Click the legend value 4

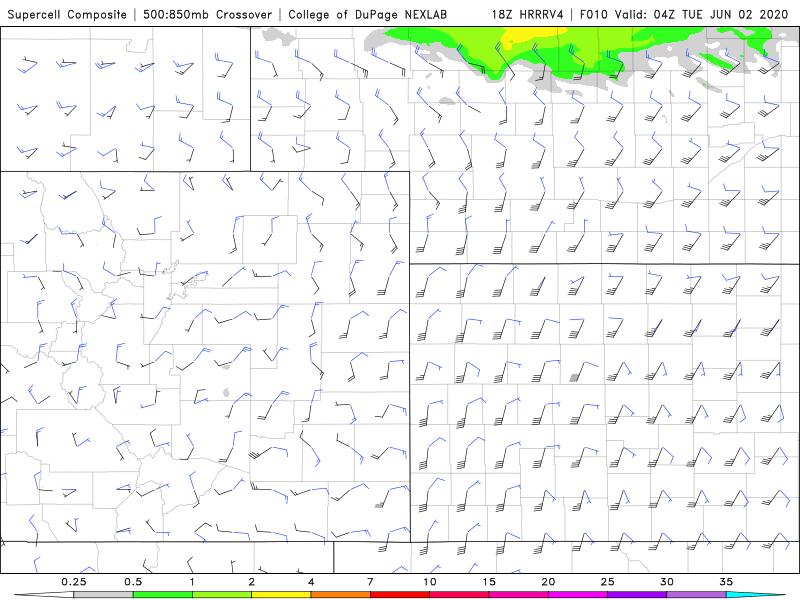311,582
